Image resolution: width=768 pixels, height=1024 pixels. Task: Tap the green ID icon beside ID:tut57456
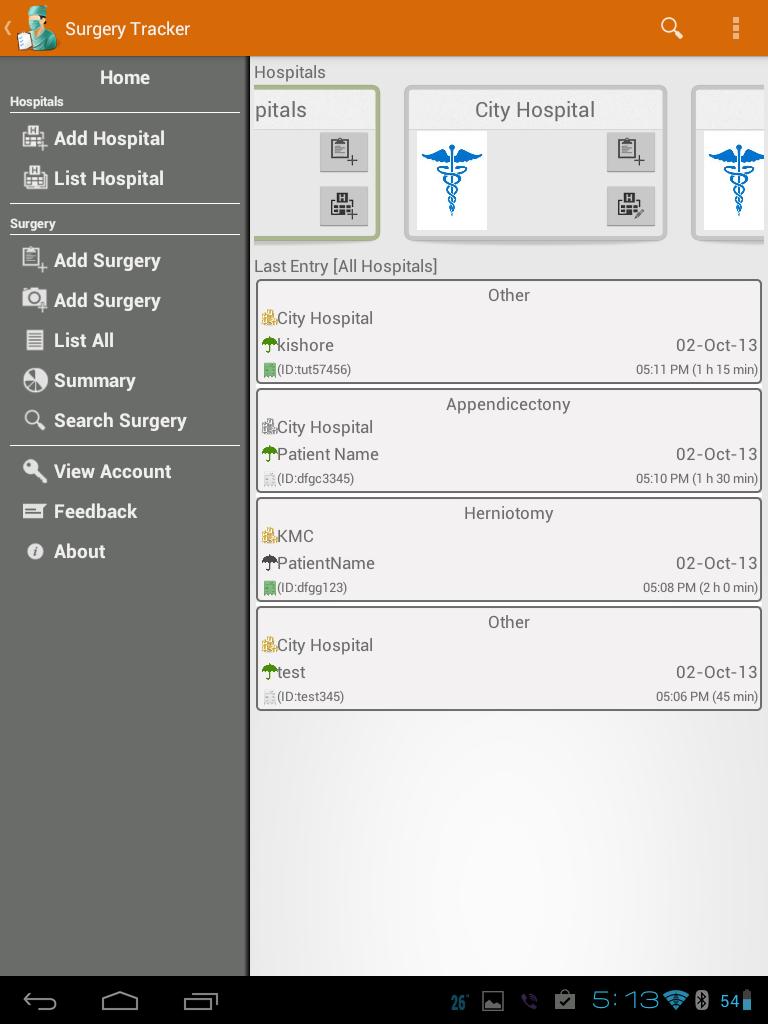[269, 370]
